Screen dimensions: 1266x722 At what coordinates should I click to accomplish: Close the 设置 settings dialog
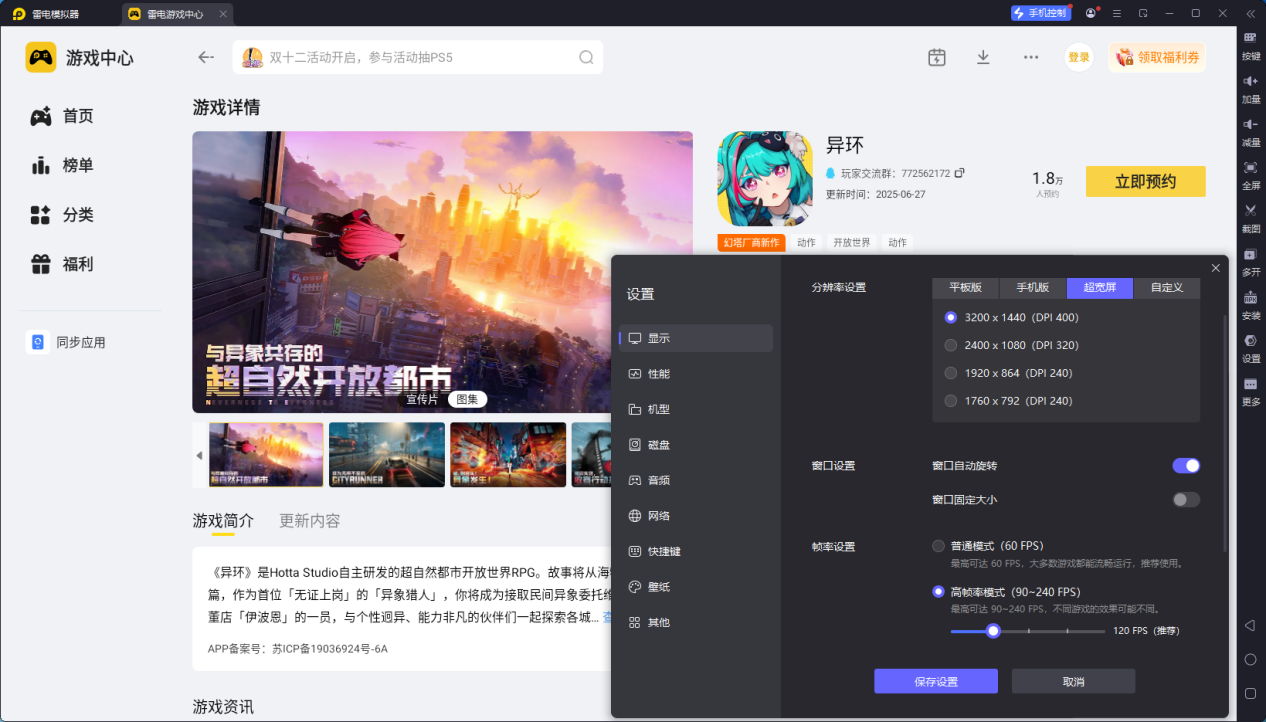pos(1216,268)
